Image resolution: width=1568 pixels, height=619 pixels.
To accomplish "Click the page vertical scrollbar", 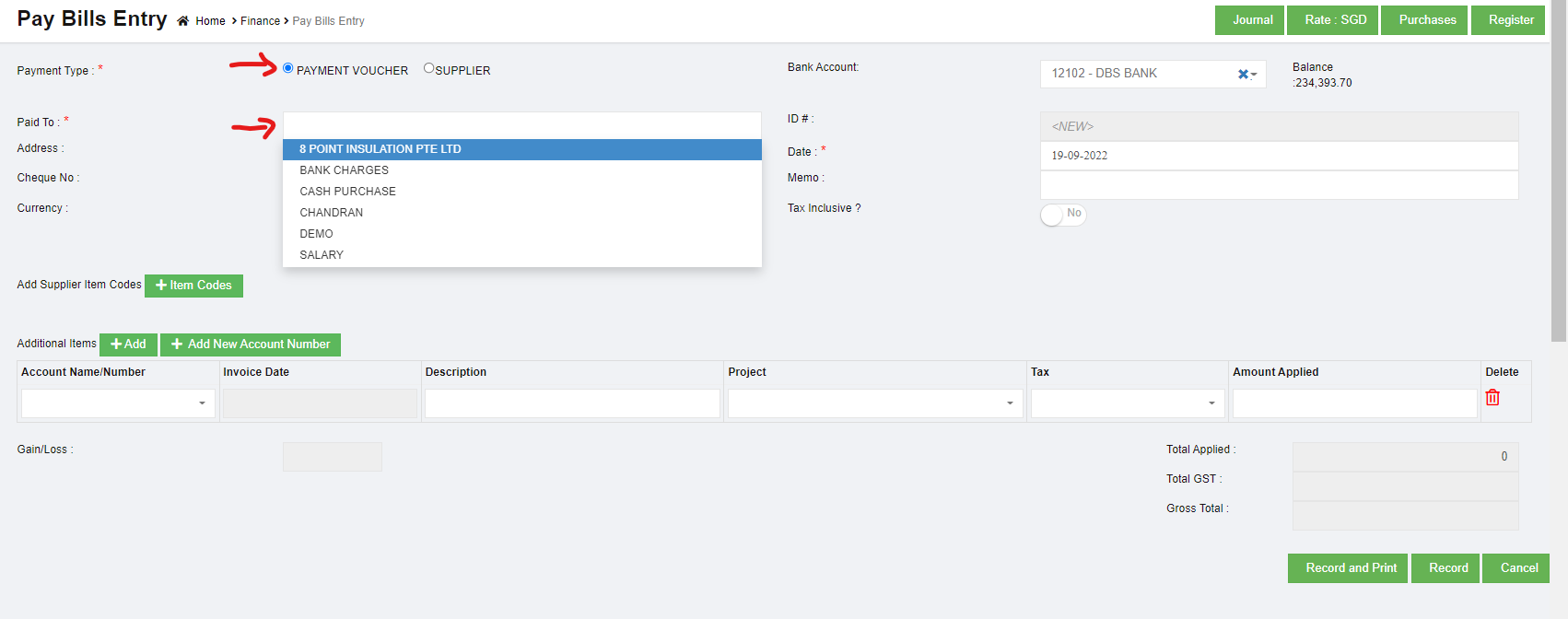I will pos(1558,184).
